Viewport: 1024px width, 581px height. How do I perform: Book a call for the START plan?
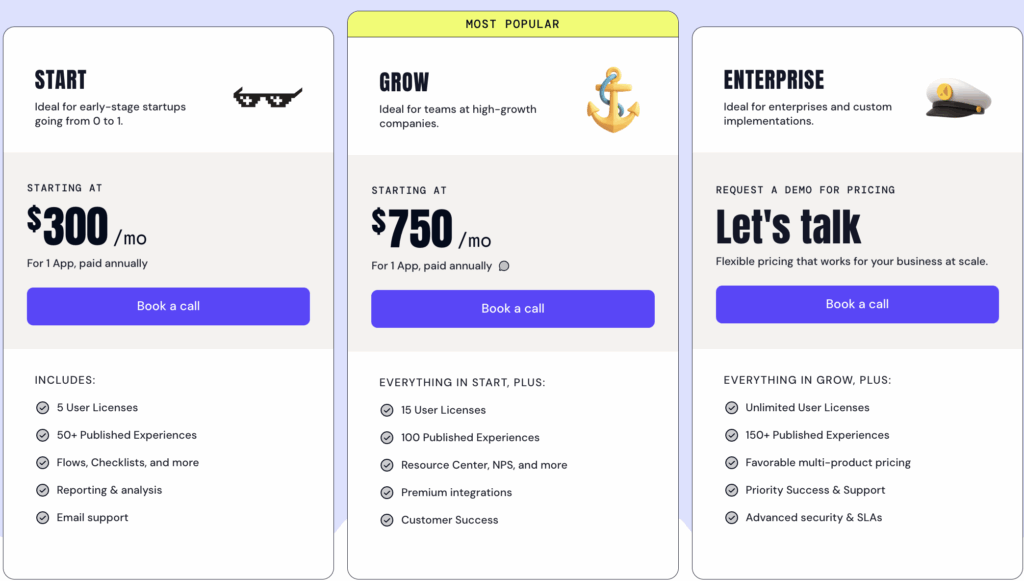click(168, 306)
